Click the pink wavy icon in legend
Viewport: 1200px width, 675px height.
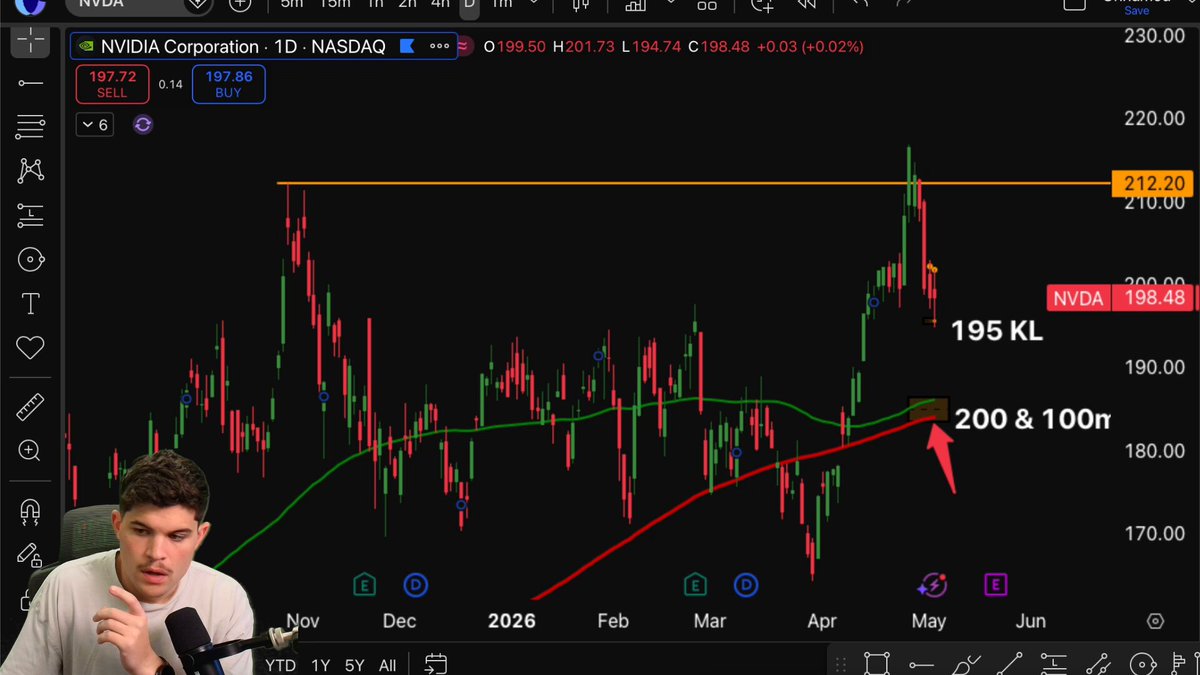point(464,46)
